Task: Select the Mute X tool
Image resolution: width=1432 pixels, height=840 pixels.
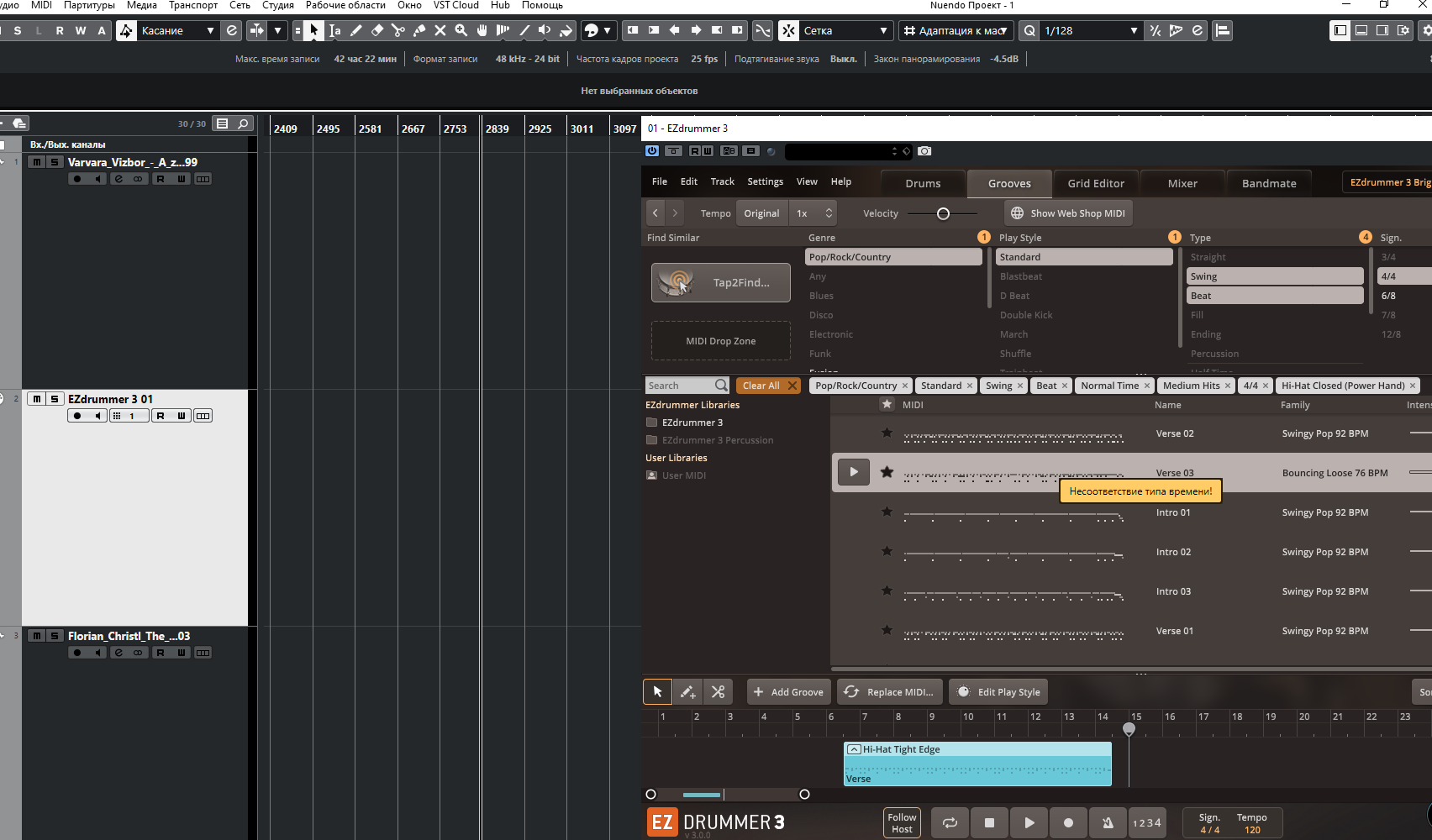Action: [x=440, y=30]
